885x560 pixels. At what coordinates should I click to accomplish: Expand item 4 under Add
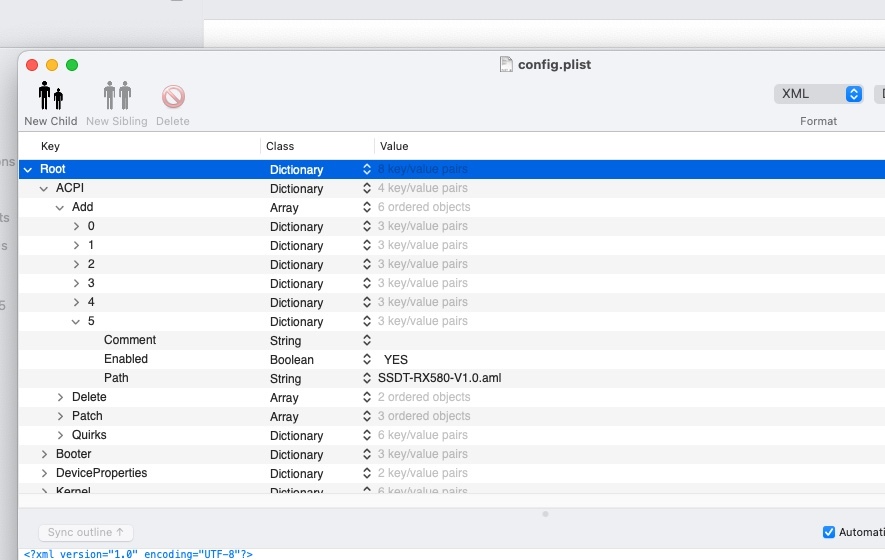pyautogui.click(x=76, y=303)
